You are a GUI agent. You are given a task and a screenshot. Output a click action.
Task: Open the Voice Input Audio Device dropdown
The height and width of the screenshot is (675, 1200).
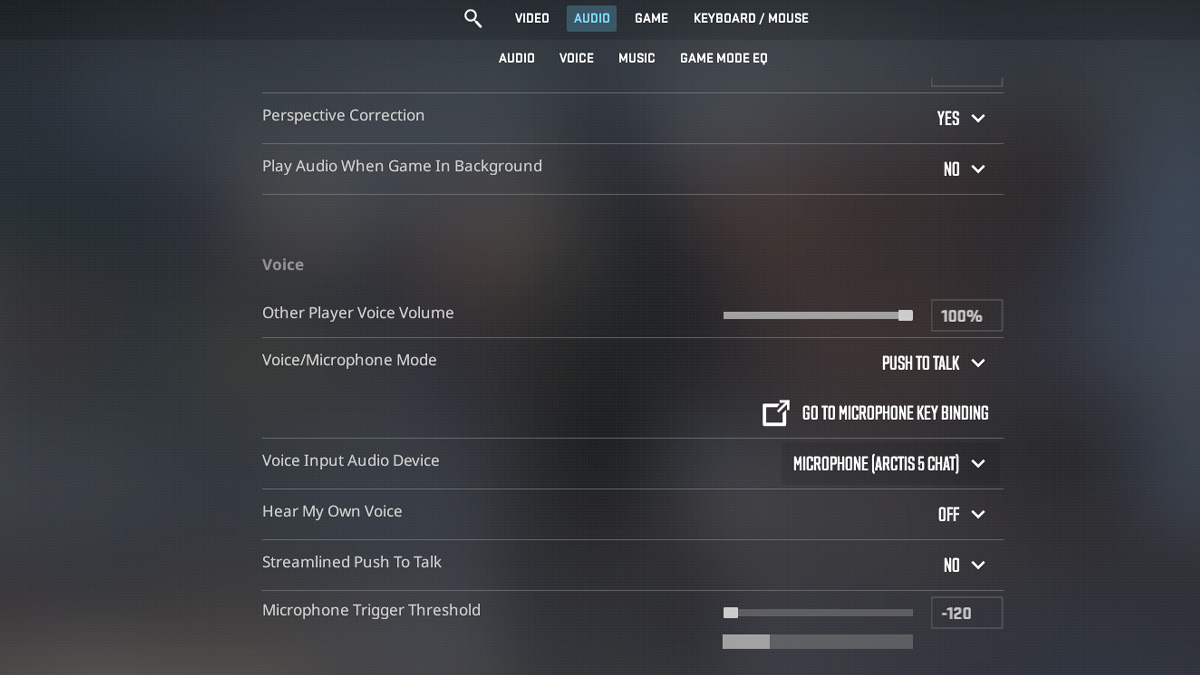[889, 464]
